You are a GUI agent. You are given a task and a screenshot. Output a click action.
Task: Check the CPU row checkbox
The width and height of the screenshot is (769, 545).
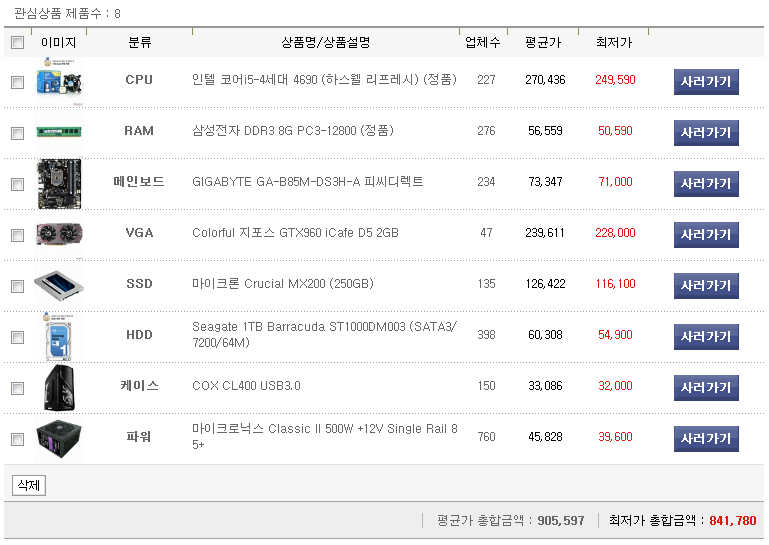(18, 82)
